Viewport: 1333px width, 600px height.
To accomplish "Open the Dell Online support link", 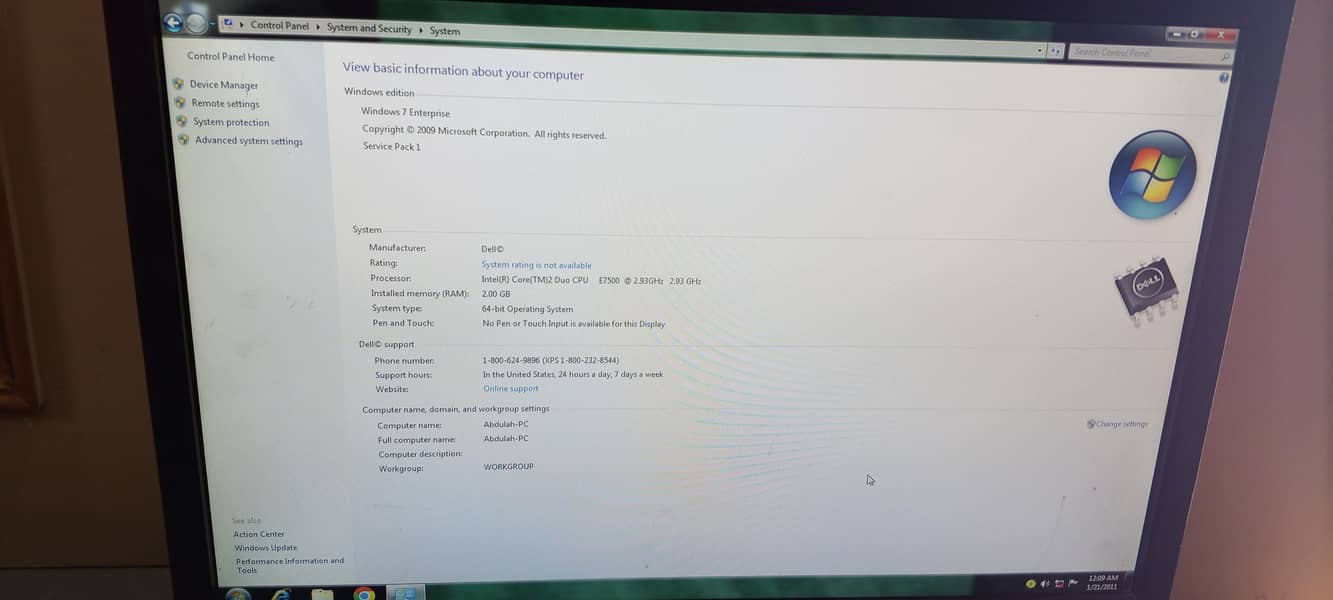I will pyautogui.click(x=510, y=388).
